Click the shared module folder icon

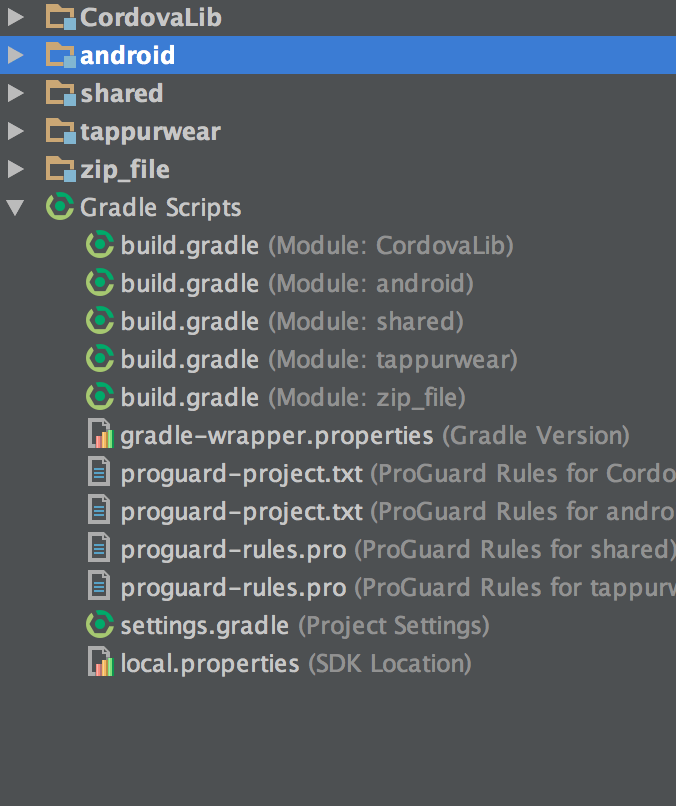(x=61, y=93)
